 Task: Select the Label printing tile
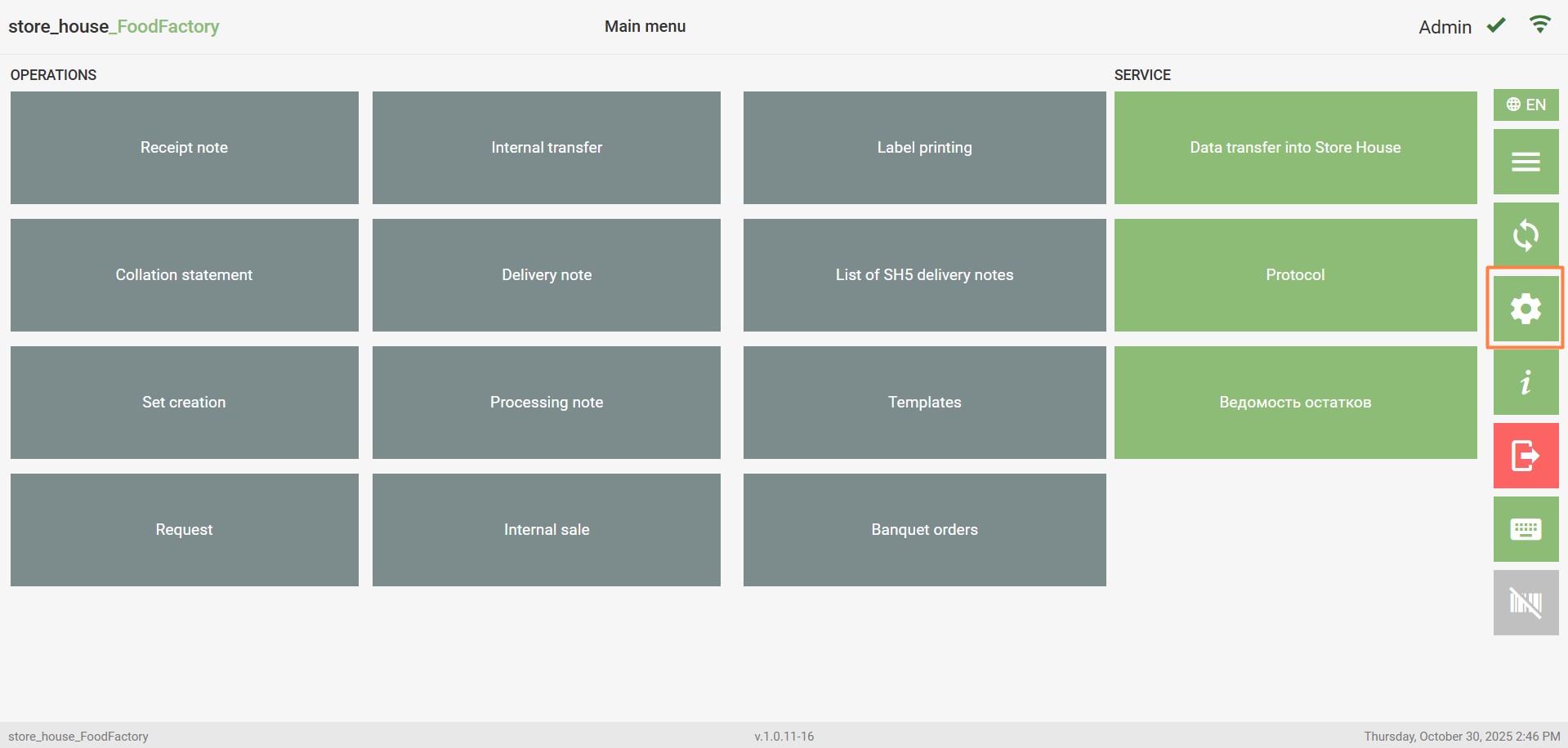click(x=924, y=148)
